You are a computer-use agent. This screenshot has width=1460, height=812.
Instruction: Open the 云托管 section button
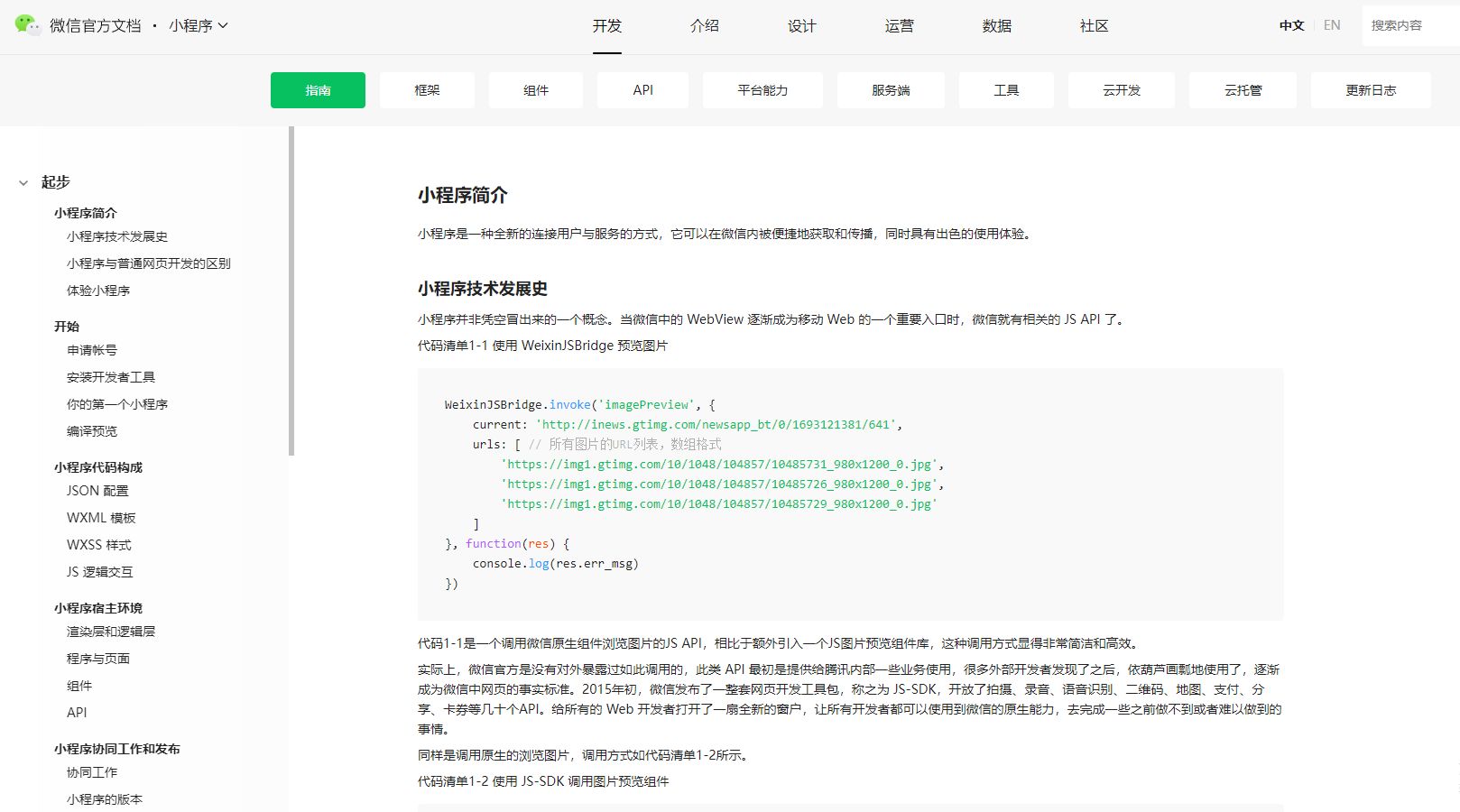click(1243, 90)
